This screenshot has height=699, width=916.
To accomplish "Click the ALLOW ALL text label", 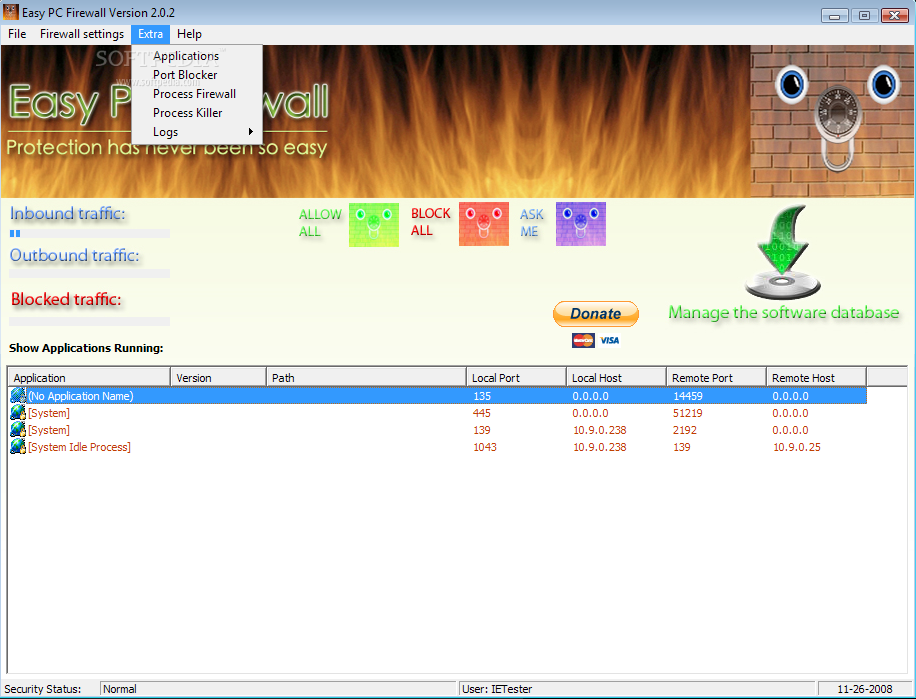I will click(320, 223).
